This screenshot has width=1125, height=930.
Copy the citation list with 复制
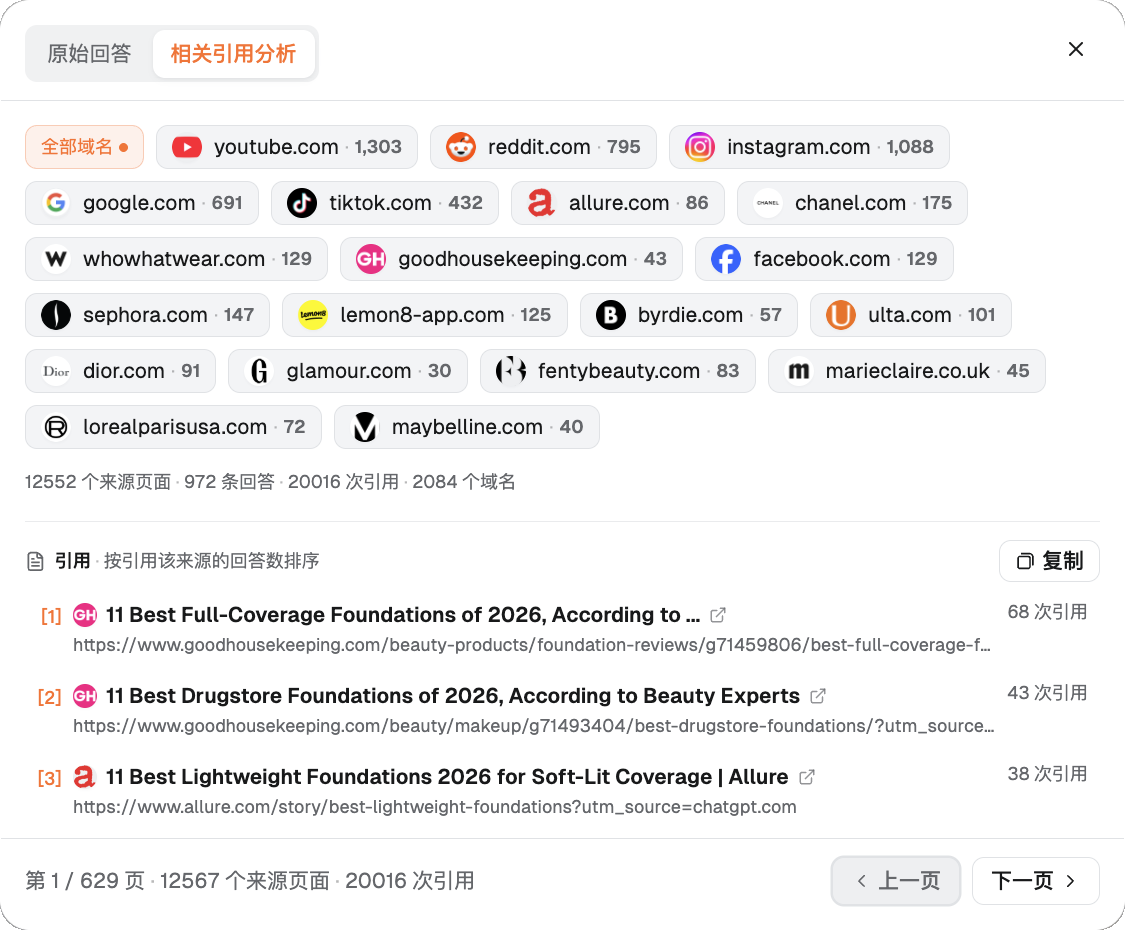coord(1049,561)
